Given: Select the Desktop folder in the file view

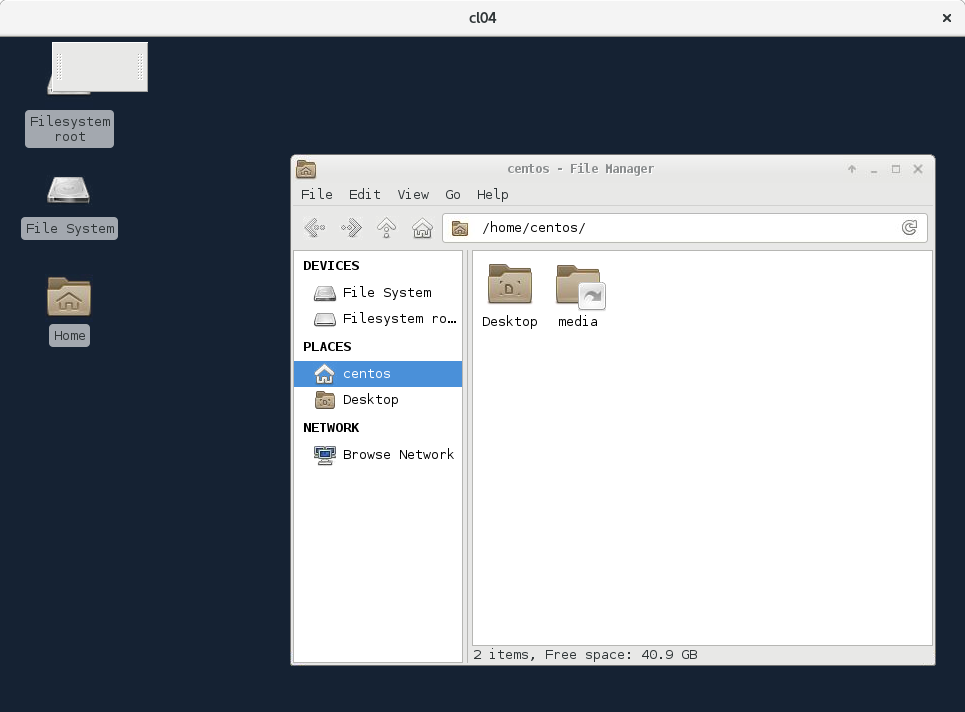Looking at the screenshot, I should pyautogui.click(x=510, y=296).
